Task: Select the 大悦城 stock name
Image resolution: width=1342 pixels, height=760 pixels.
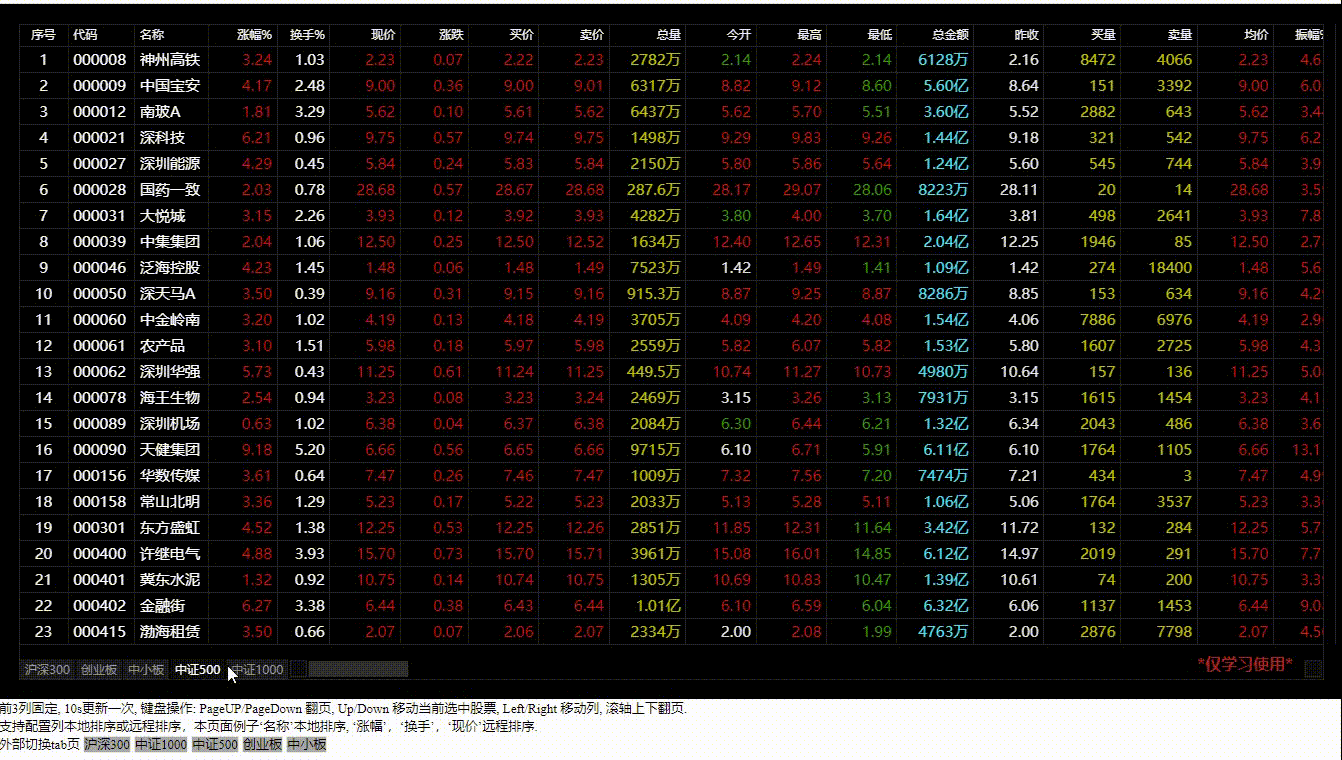Action: [x=163, y=216]
